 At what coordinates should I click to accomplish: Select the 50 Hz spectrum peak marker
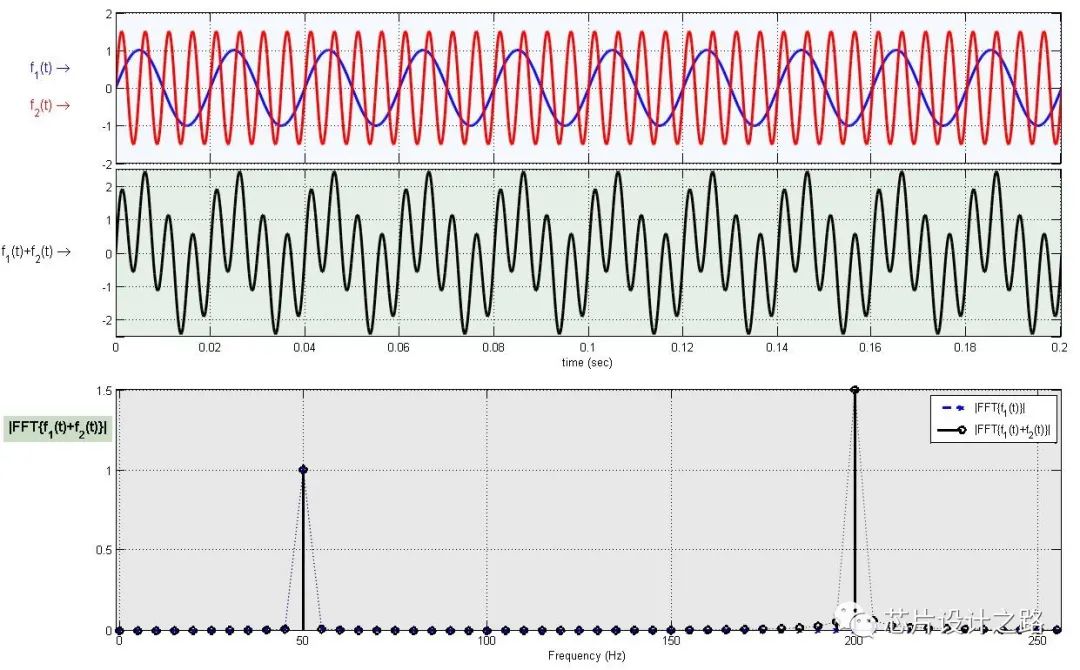tap(303, 470)
